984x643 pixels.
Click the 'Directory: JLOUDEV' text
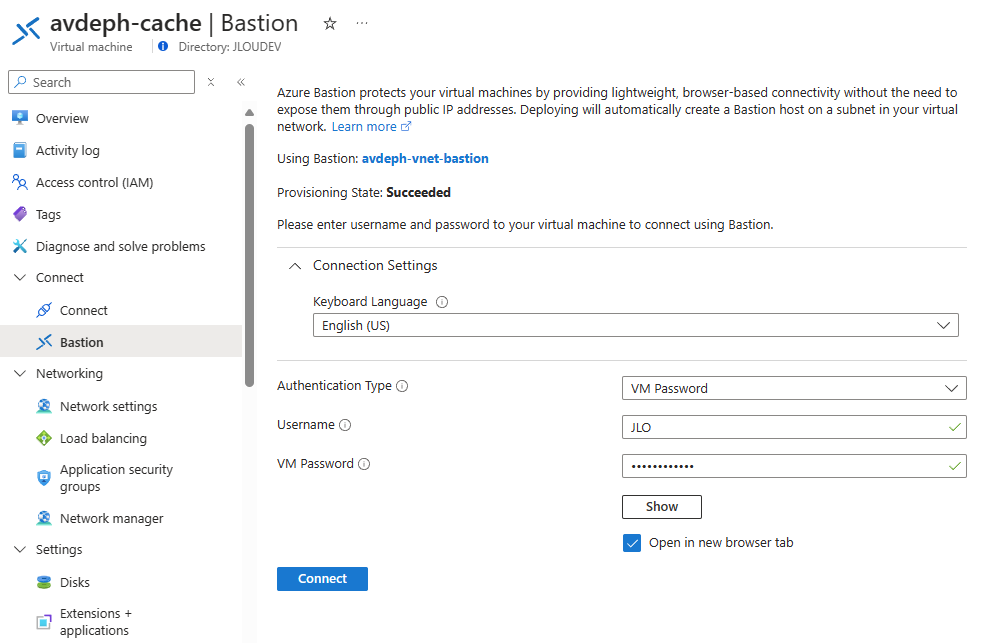click(230, 46)
